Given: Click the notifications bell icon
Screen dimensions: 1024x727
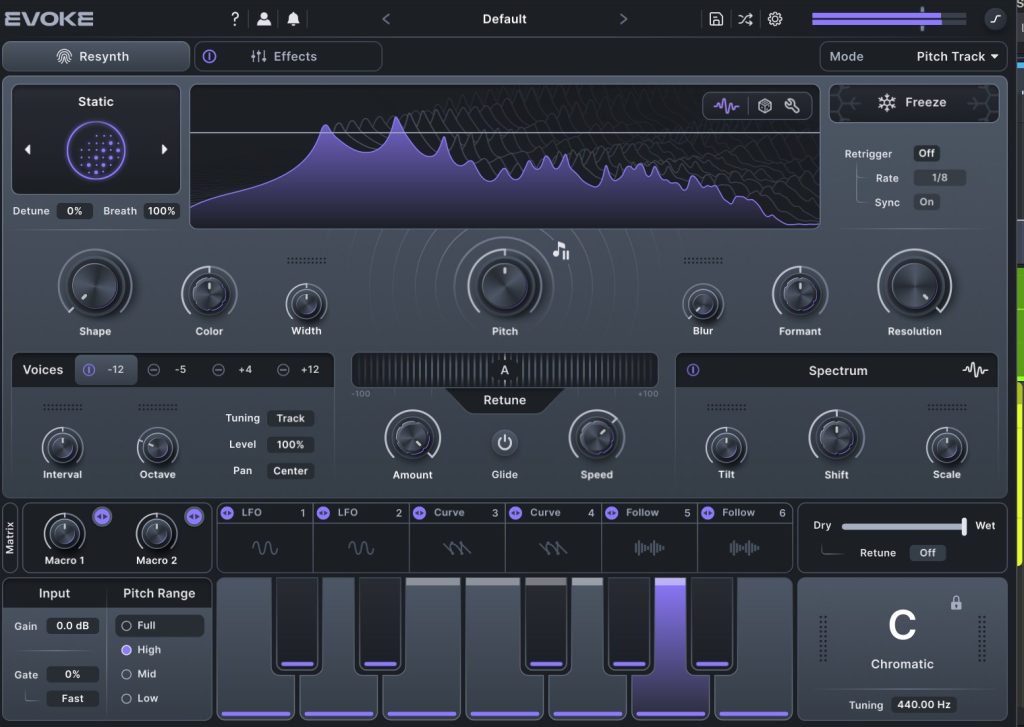Looking at the screenshot, I should pos(293,19).
